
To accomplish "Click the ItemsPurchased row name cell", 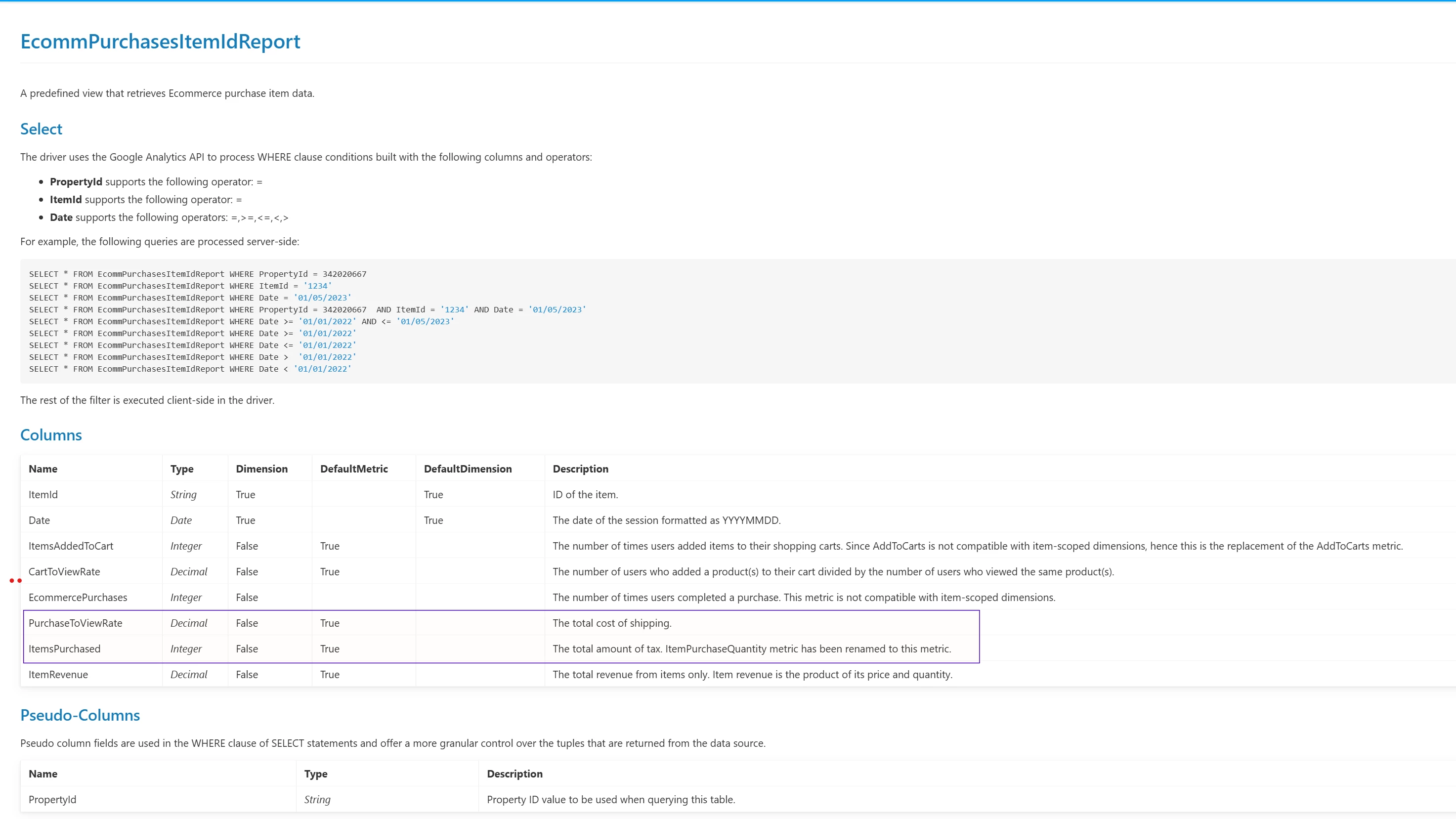I will coord(64,649).
